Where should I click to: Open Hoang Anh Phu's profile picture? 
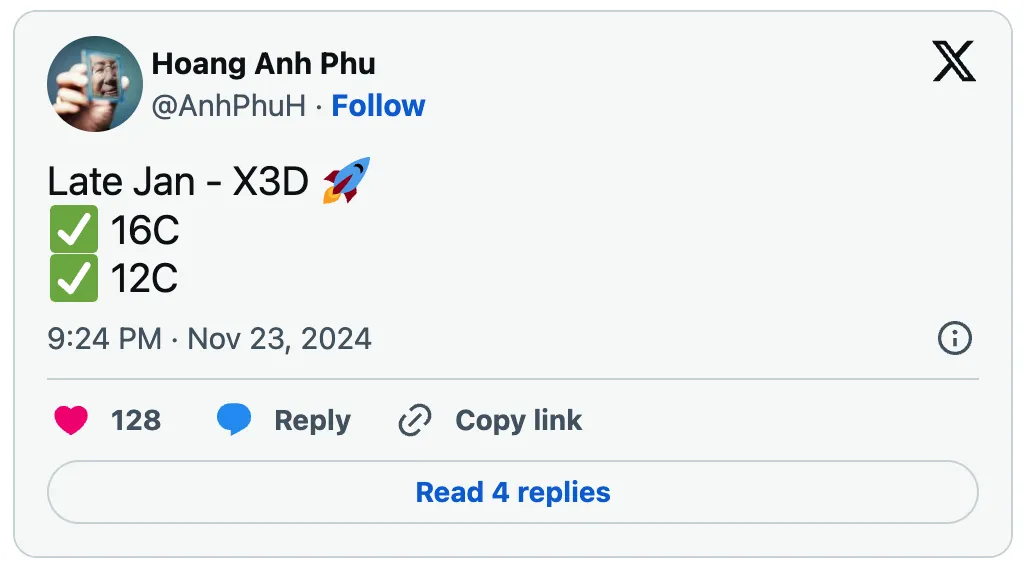95,84
